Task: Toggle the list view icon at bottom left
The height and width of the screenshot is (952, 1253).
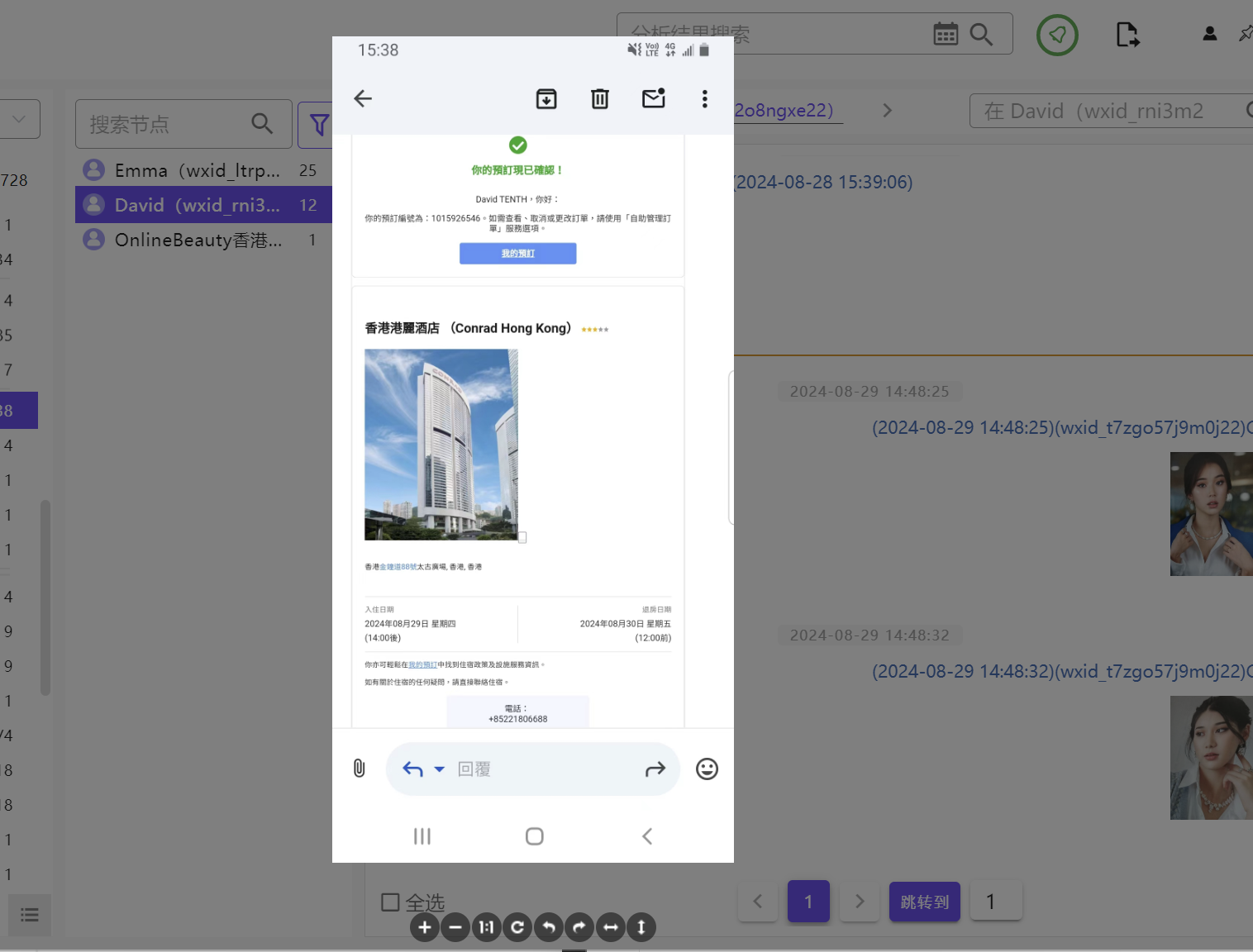Action: 30,915
